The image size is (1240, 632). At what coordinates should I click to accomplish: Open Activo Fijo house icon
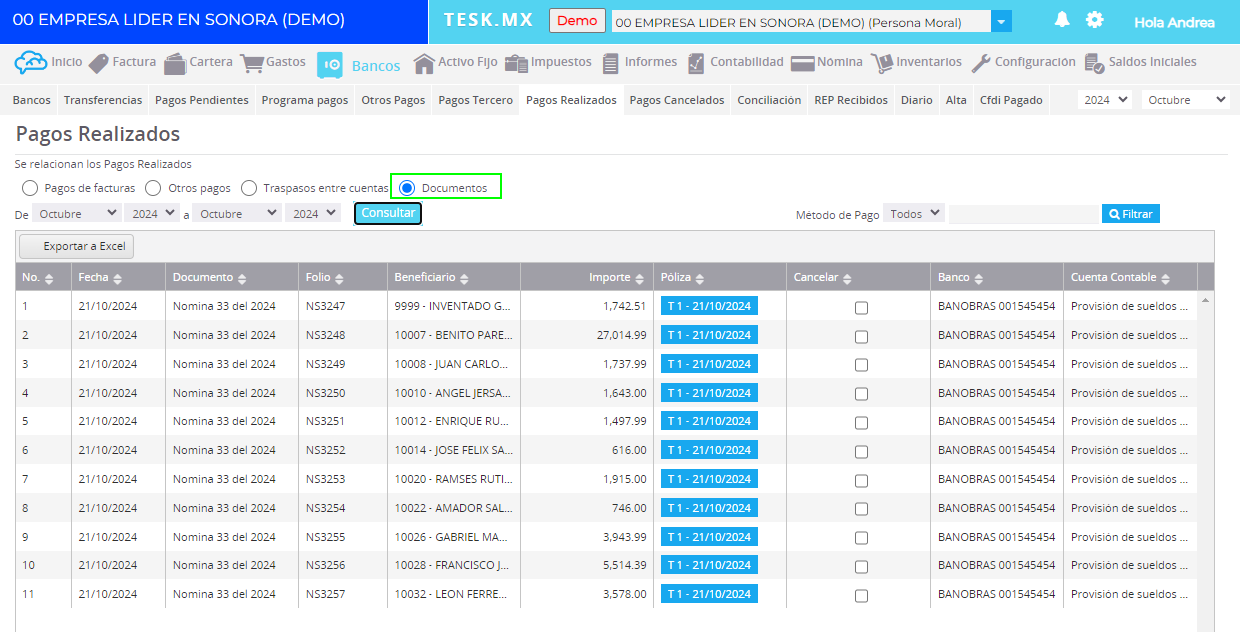[424, 63]
